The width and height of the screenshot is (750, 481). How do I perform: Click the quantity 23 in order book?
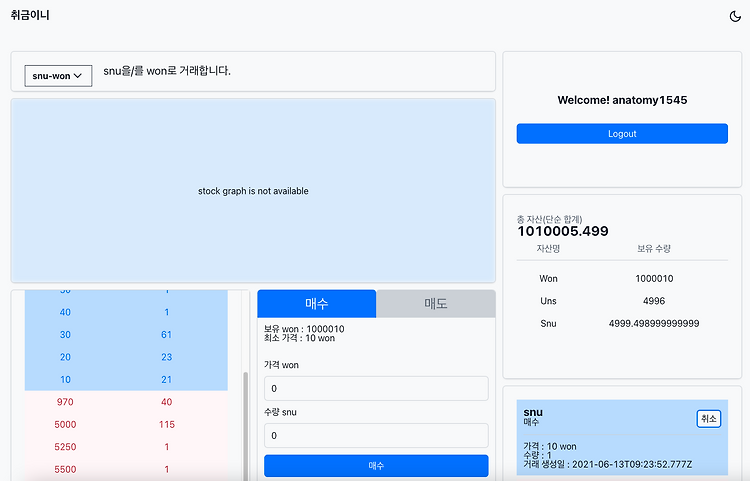tap(166, 357)
